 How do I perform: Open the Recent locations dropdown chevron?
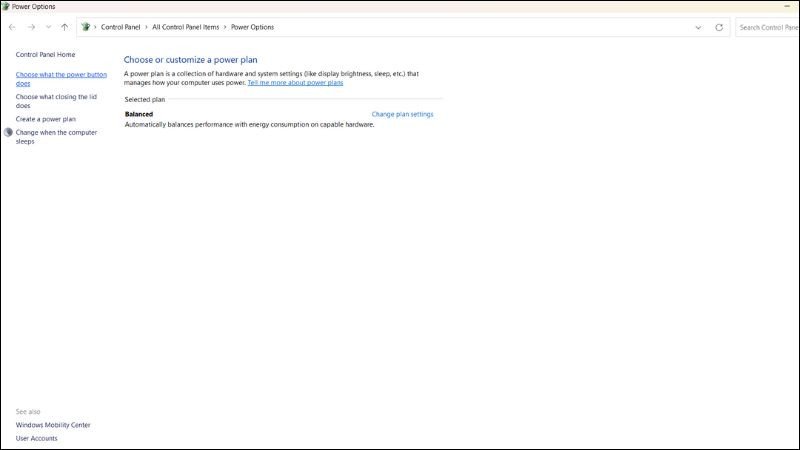click(x=48, y=27)
